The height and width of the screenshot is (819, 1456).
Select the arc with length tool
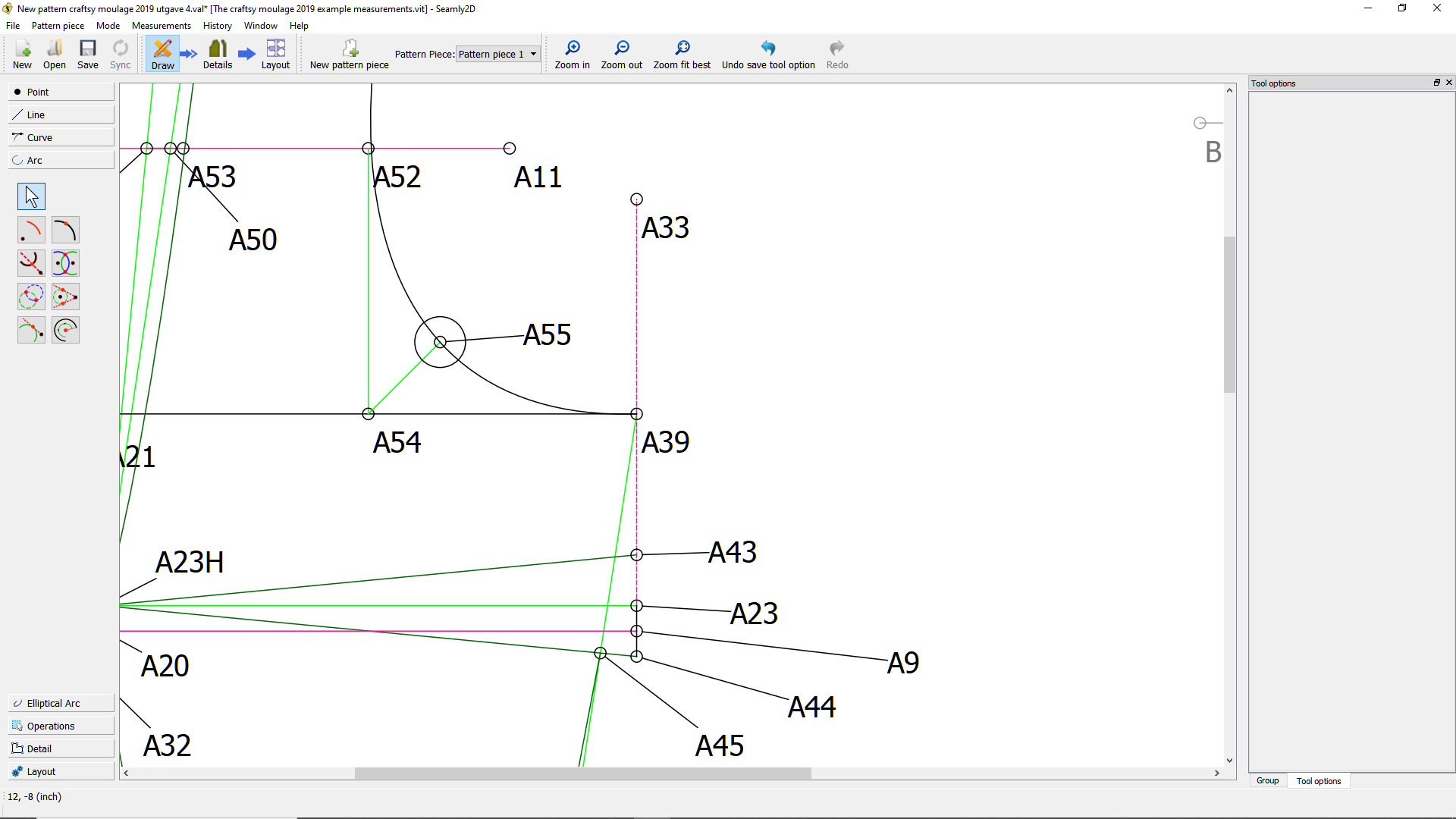coord(65,330)
